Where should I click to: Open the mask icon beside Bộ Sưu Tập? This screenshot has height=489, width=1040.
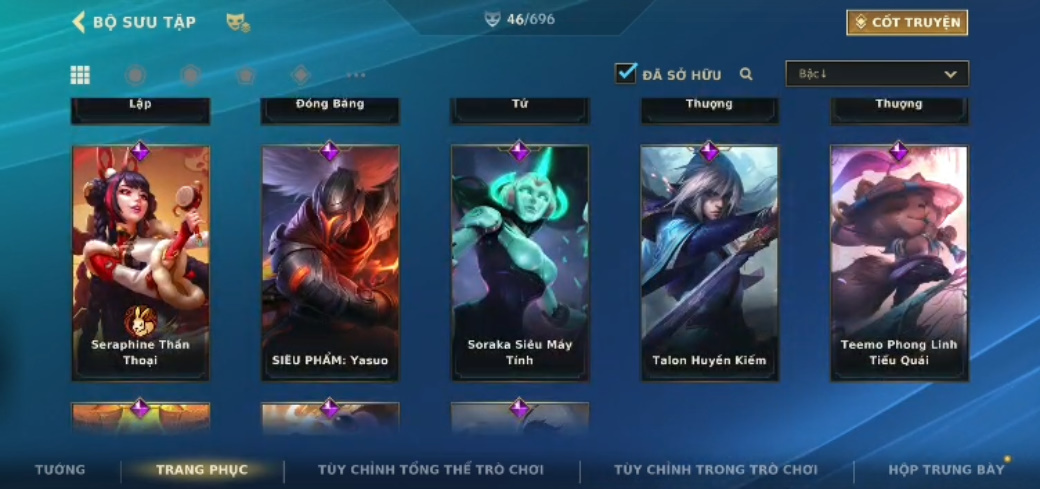click(237, 23)
